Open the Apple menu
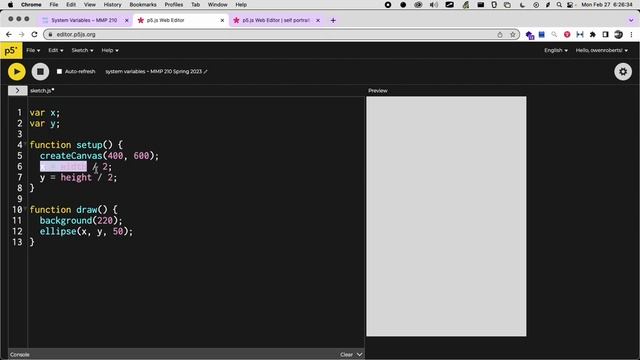Screen dimensions: 640x360 10,5
